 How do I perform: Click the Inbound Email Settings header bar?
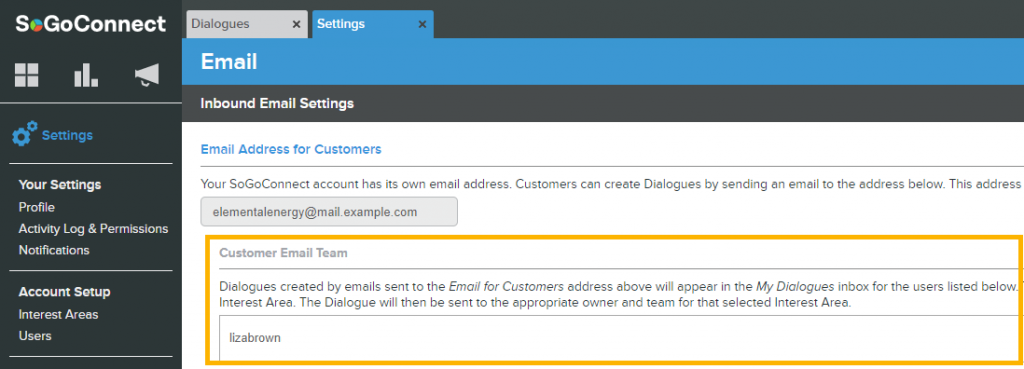point(603,103)
